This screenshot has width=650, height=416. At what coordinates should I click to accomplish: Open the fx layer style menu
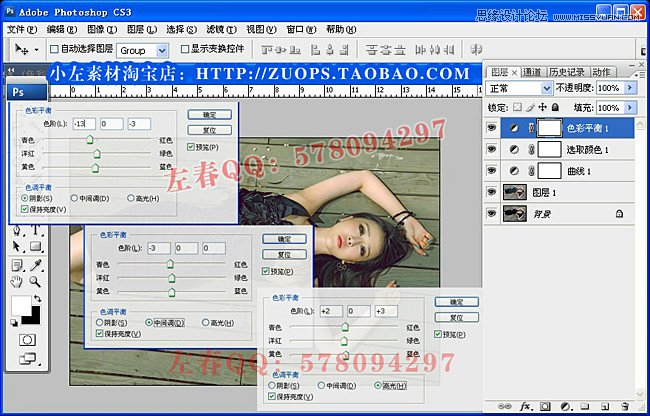(525, 406)
